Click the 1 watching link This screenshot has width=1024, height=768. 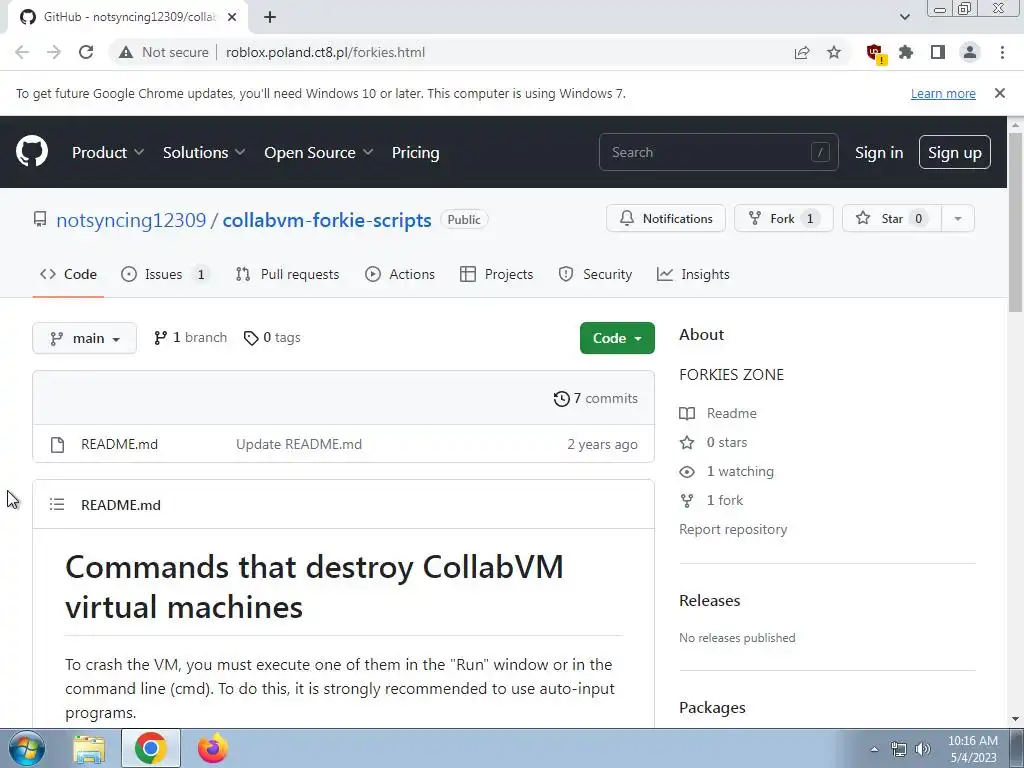click(x=727, y=472)
